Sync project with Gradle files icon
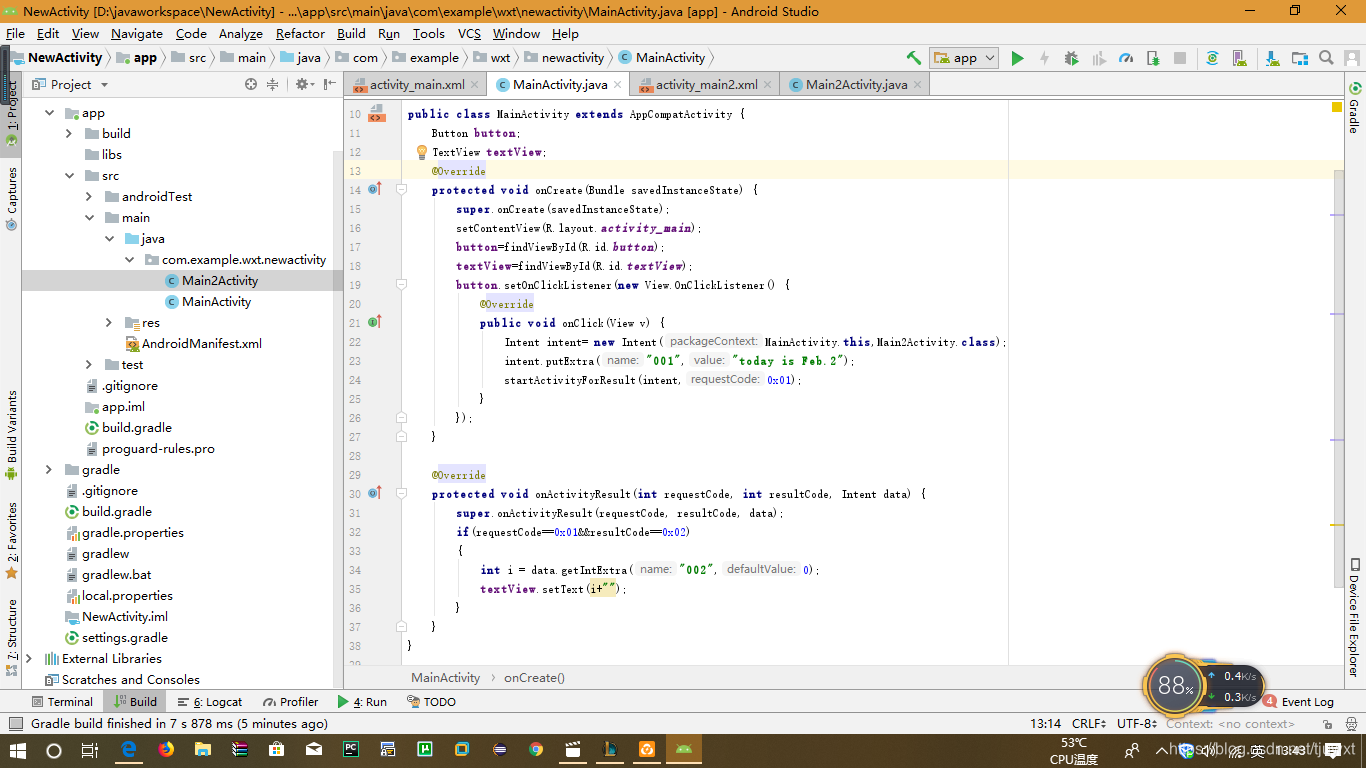The image size is (1366, 768). tap(1212, 58)
